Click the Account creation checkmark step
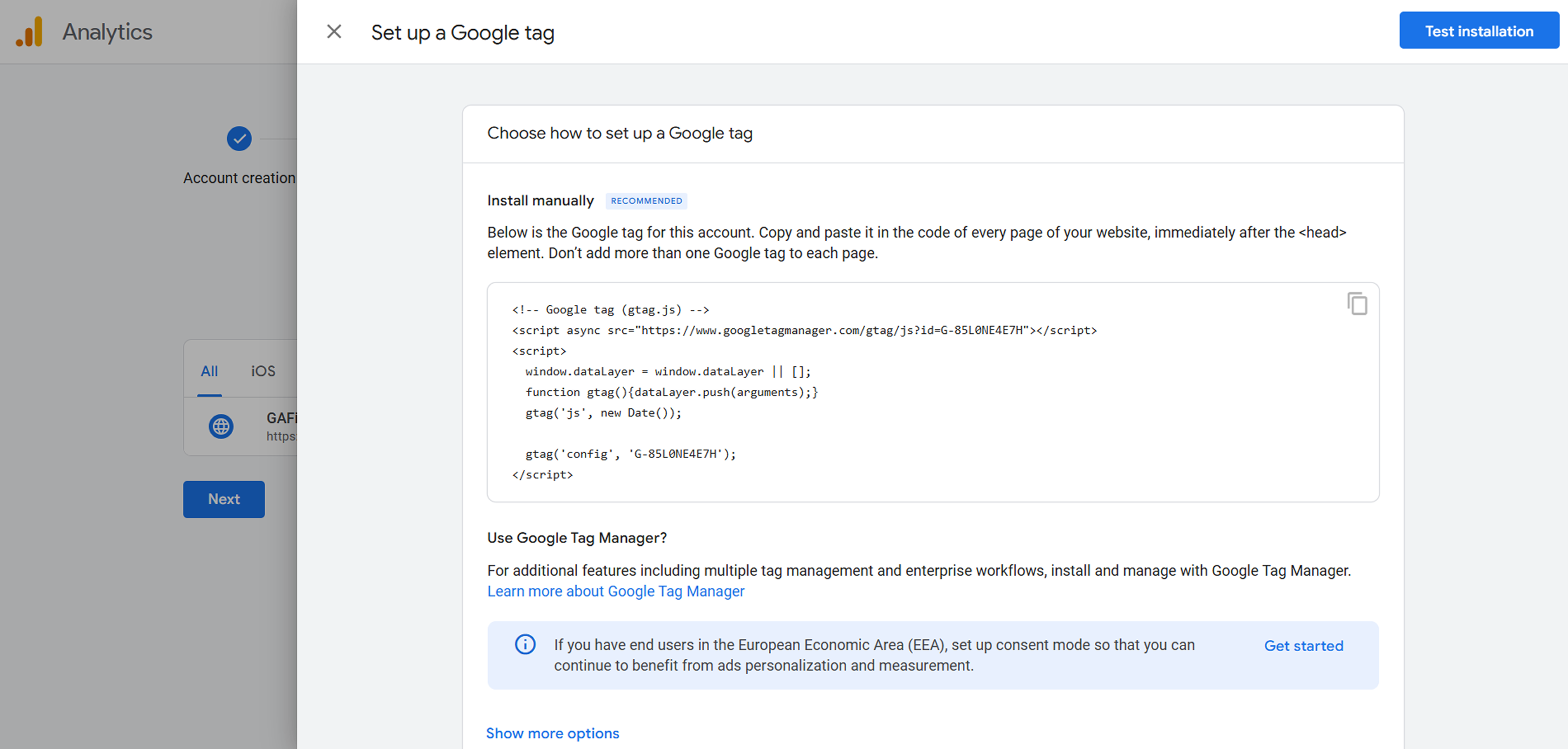This screenshot has height=749, width=1568. coord(239,139)
